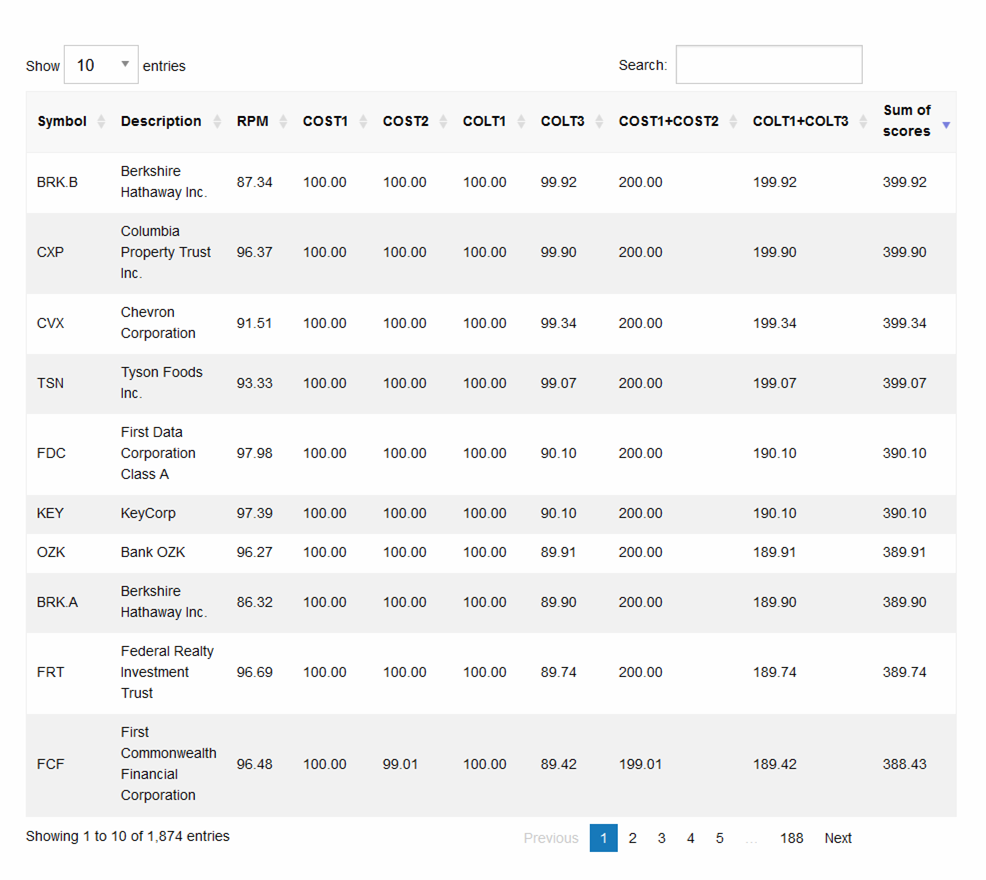Viewport: 986px width, 880px height.
Task: Select the FCF symbol cell
Action: click(50, 764)
